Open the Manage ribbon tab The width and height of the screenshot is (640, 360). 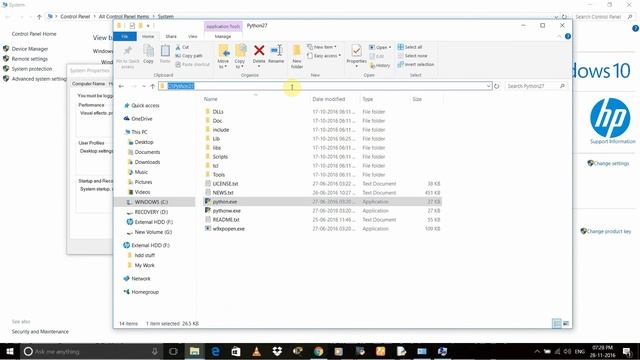(x=223, y=36)
